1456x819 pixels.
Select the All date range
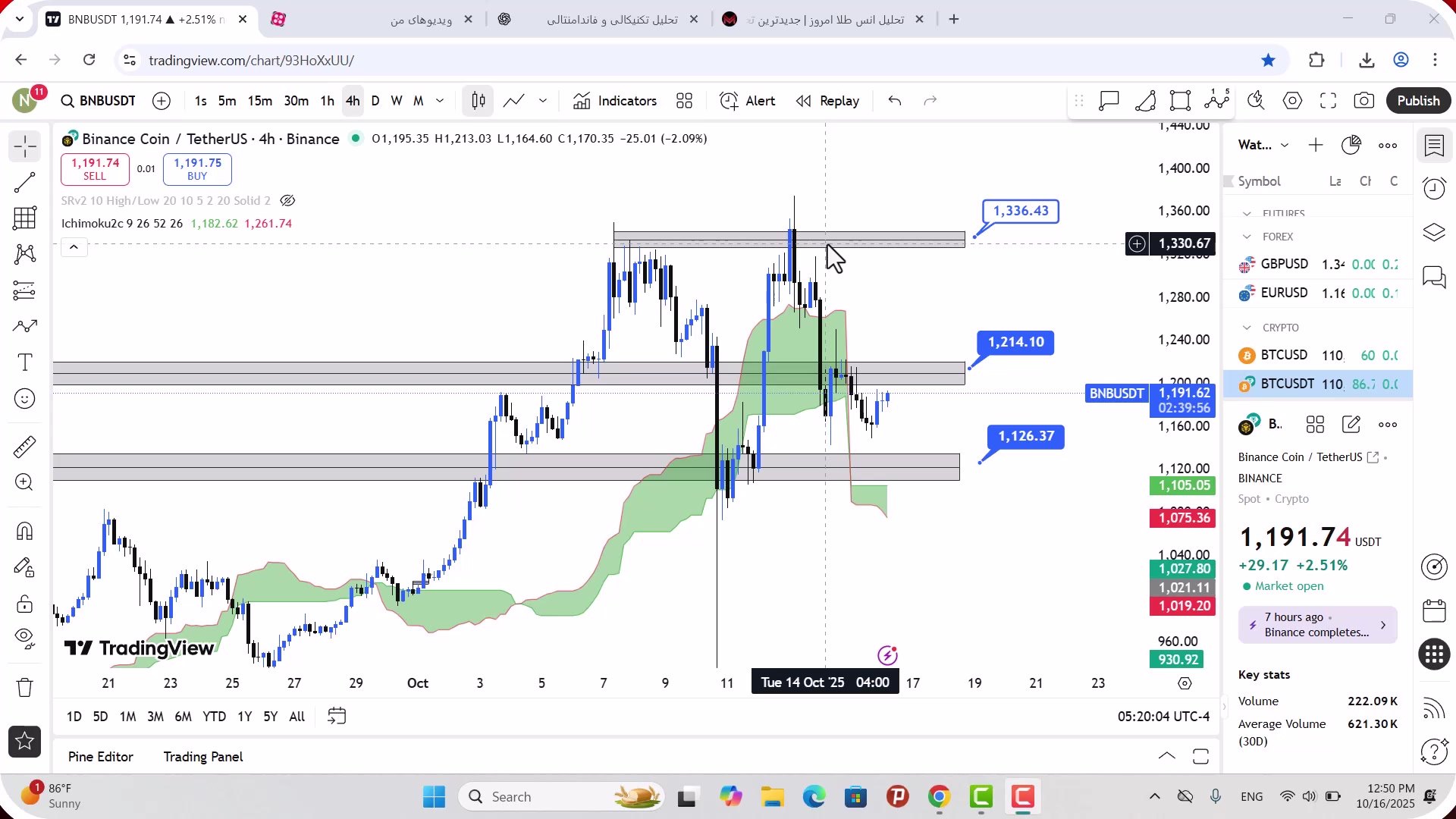(x=297, y=717)
